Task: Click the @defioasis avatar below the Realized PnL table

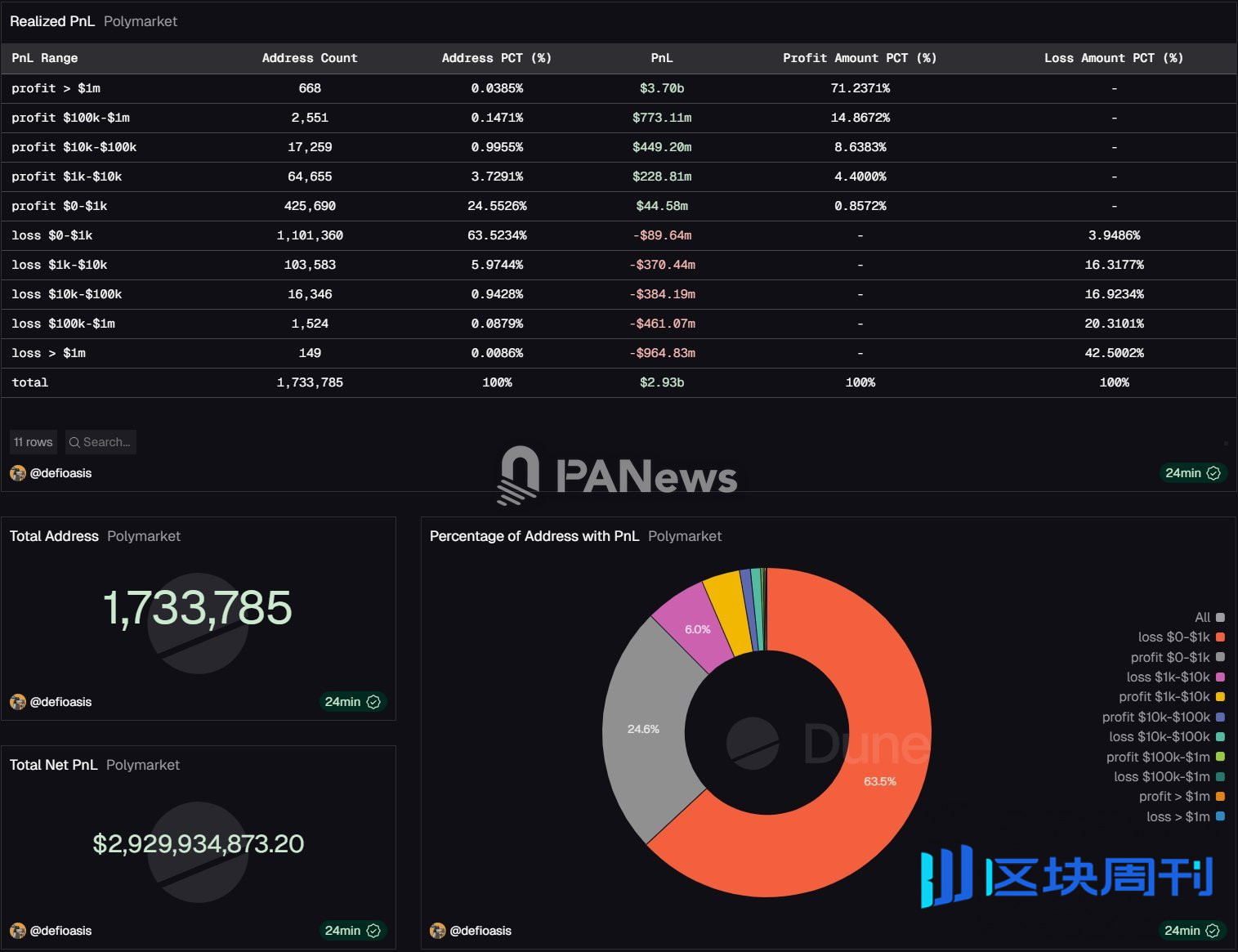Action: (17, 473)
